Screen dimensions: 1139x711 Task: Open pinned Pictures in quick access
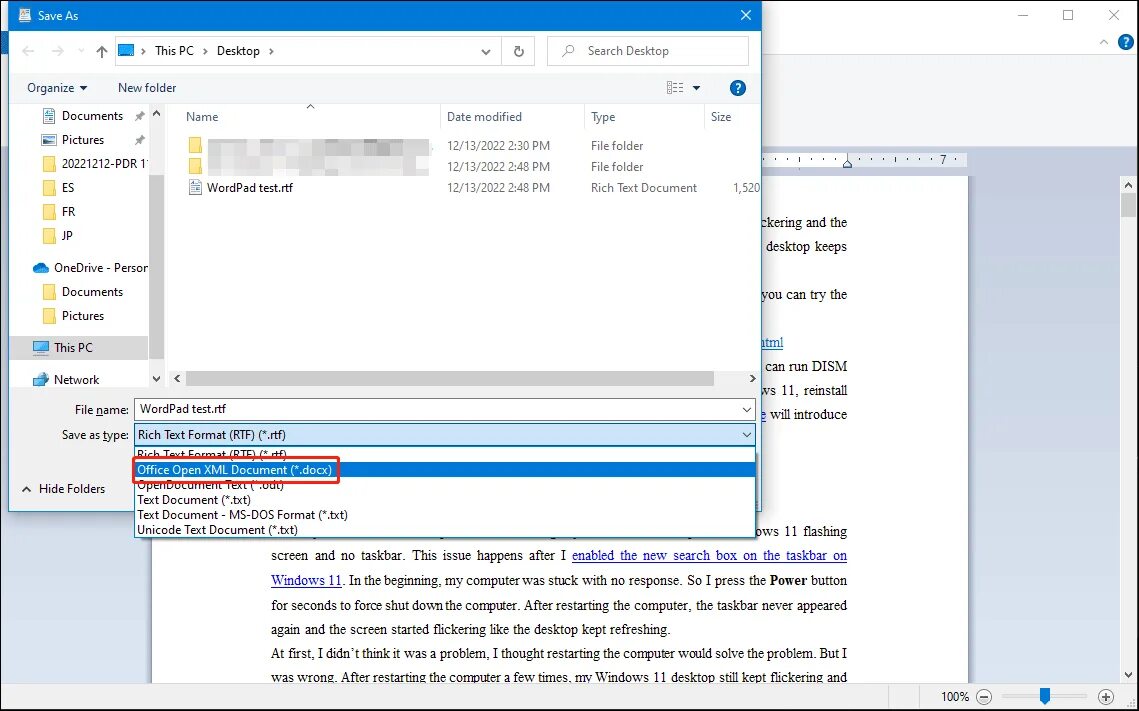click(x=83, y=139)
